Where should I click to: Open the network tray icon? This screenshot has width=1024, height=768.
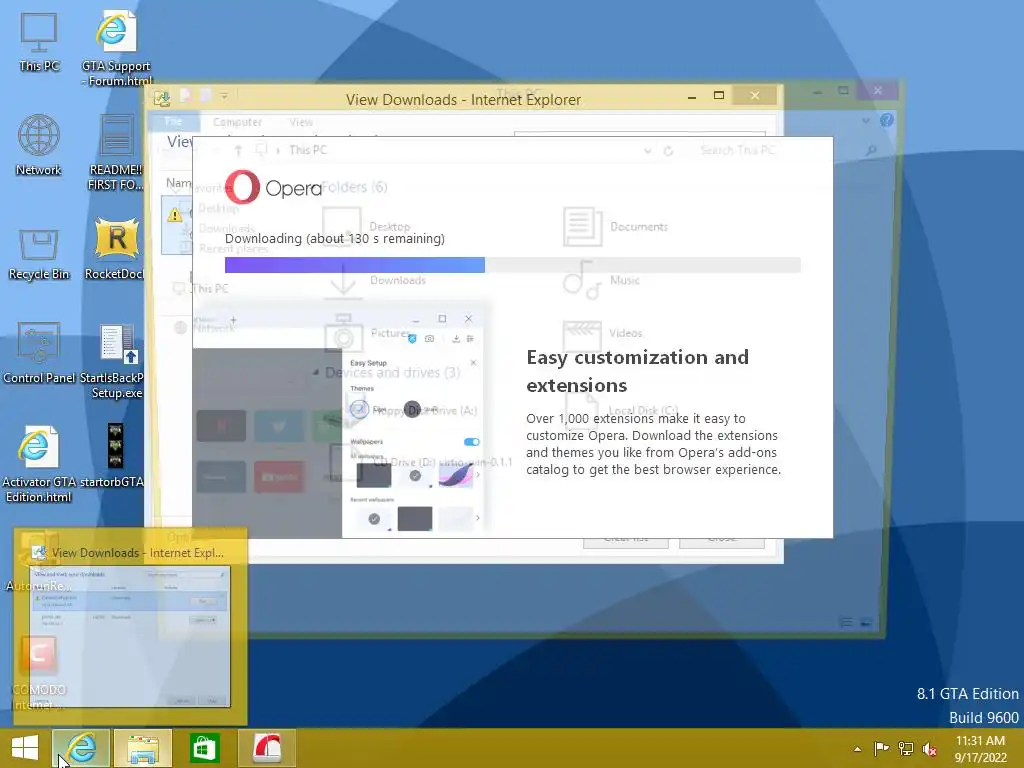click(906, 749)
